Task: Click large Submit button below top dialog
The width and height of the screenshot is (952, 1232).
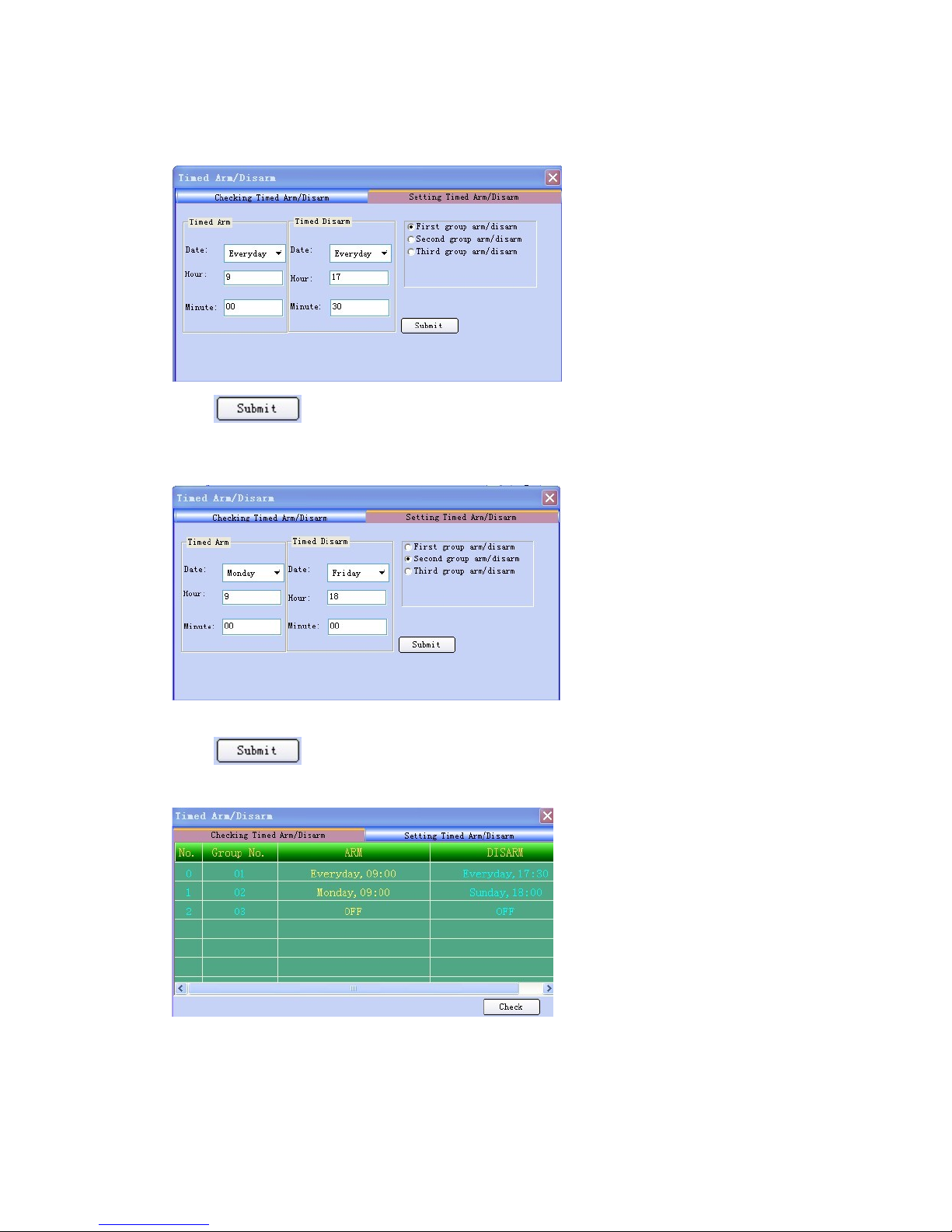Action: pos(257,409)
